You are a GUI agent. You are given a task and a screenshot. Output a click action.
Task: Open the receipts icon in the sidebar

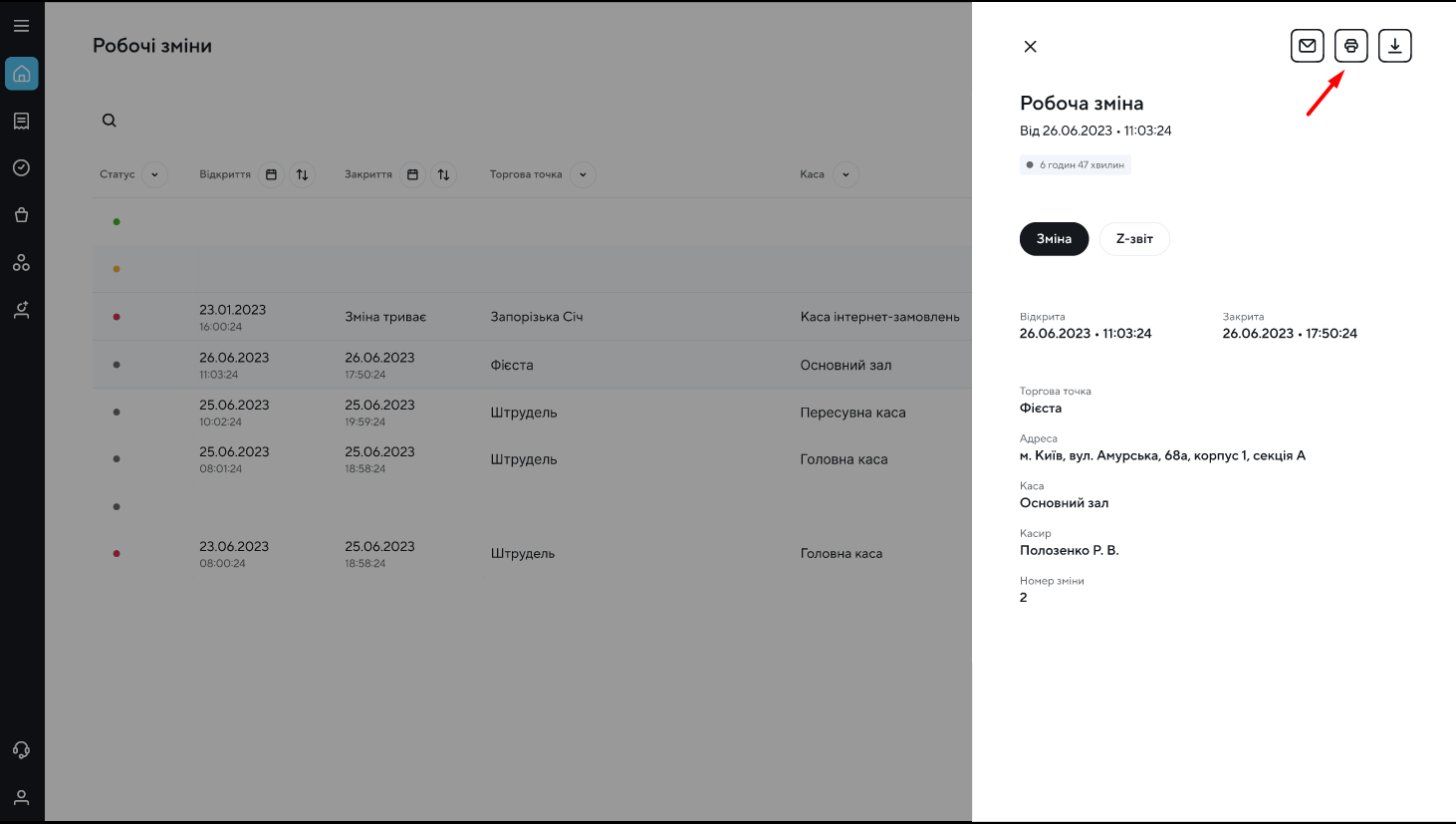click(x=21, y=121)
